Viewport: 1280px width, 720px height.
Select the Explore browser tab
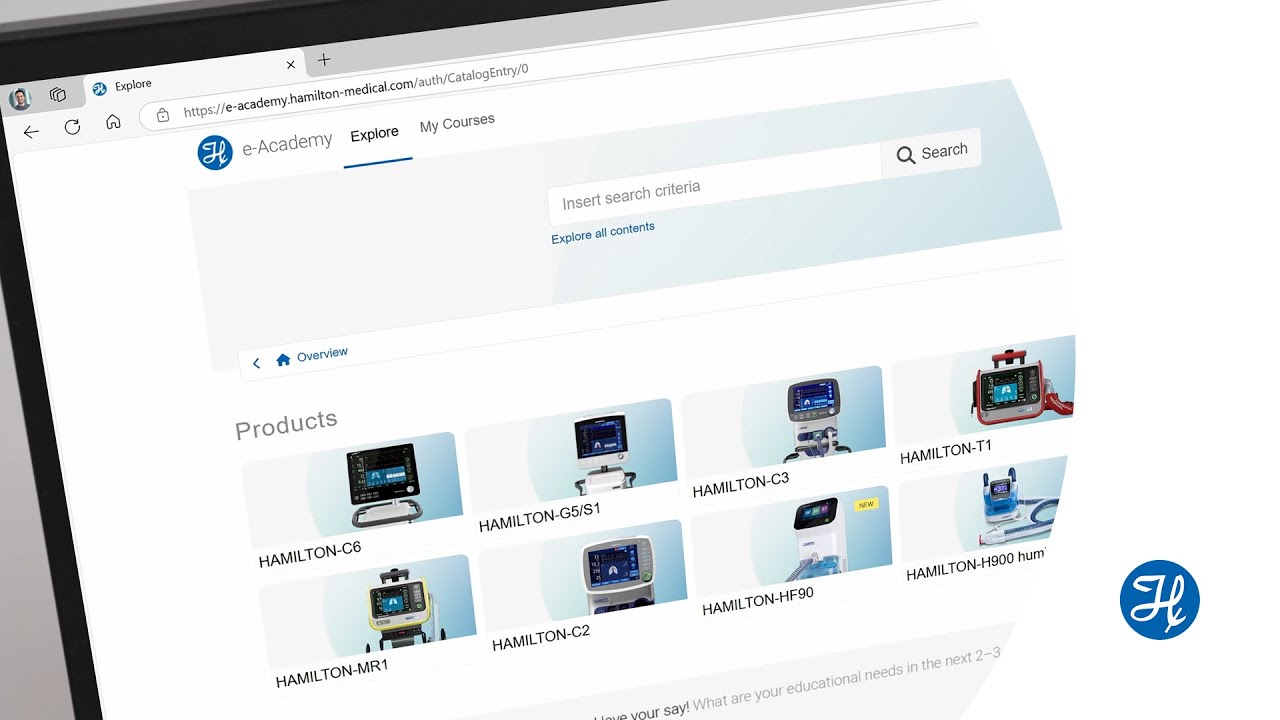tap(195, 79)
